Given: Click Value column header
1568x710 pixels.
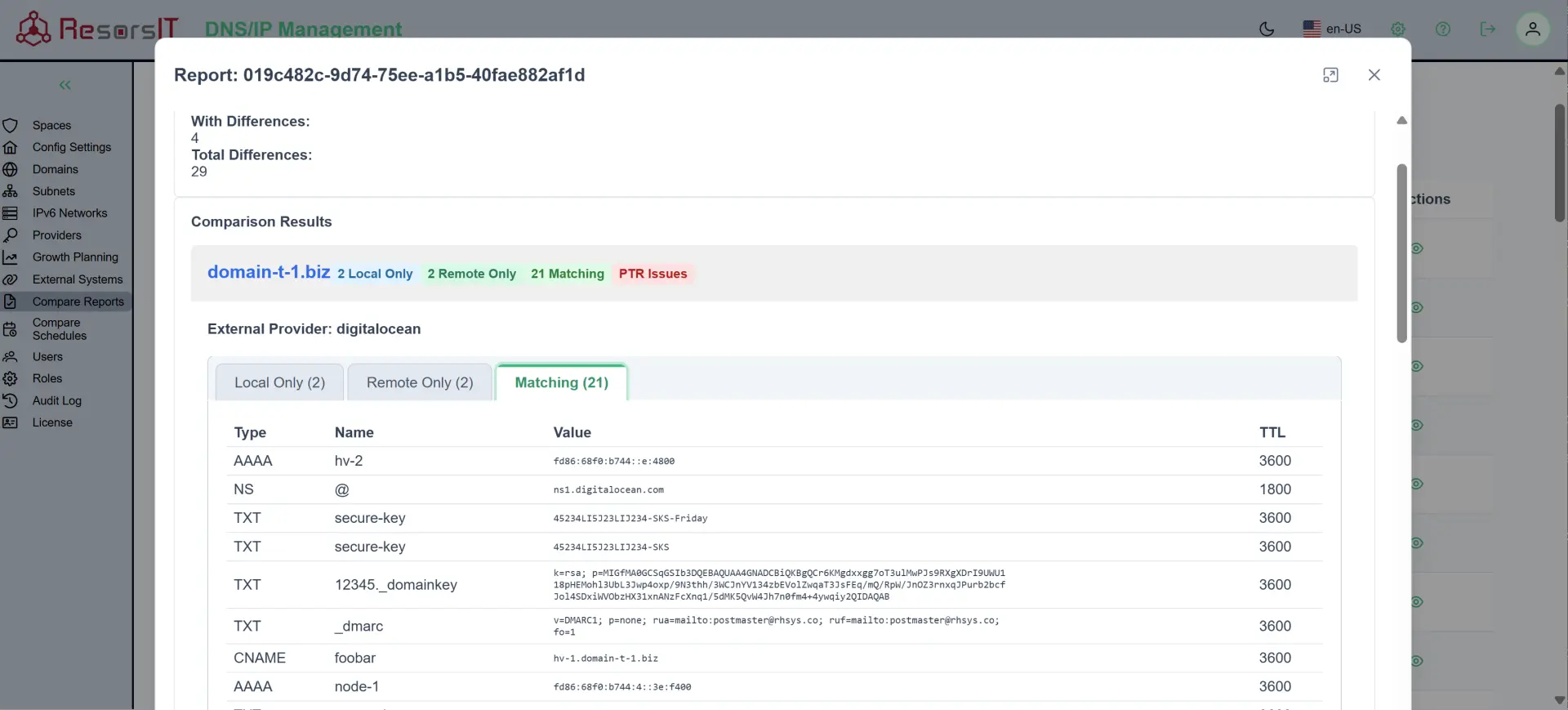Looking at the screenshot, I should tap(572, 432).
